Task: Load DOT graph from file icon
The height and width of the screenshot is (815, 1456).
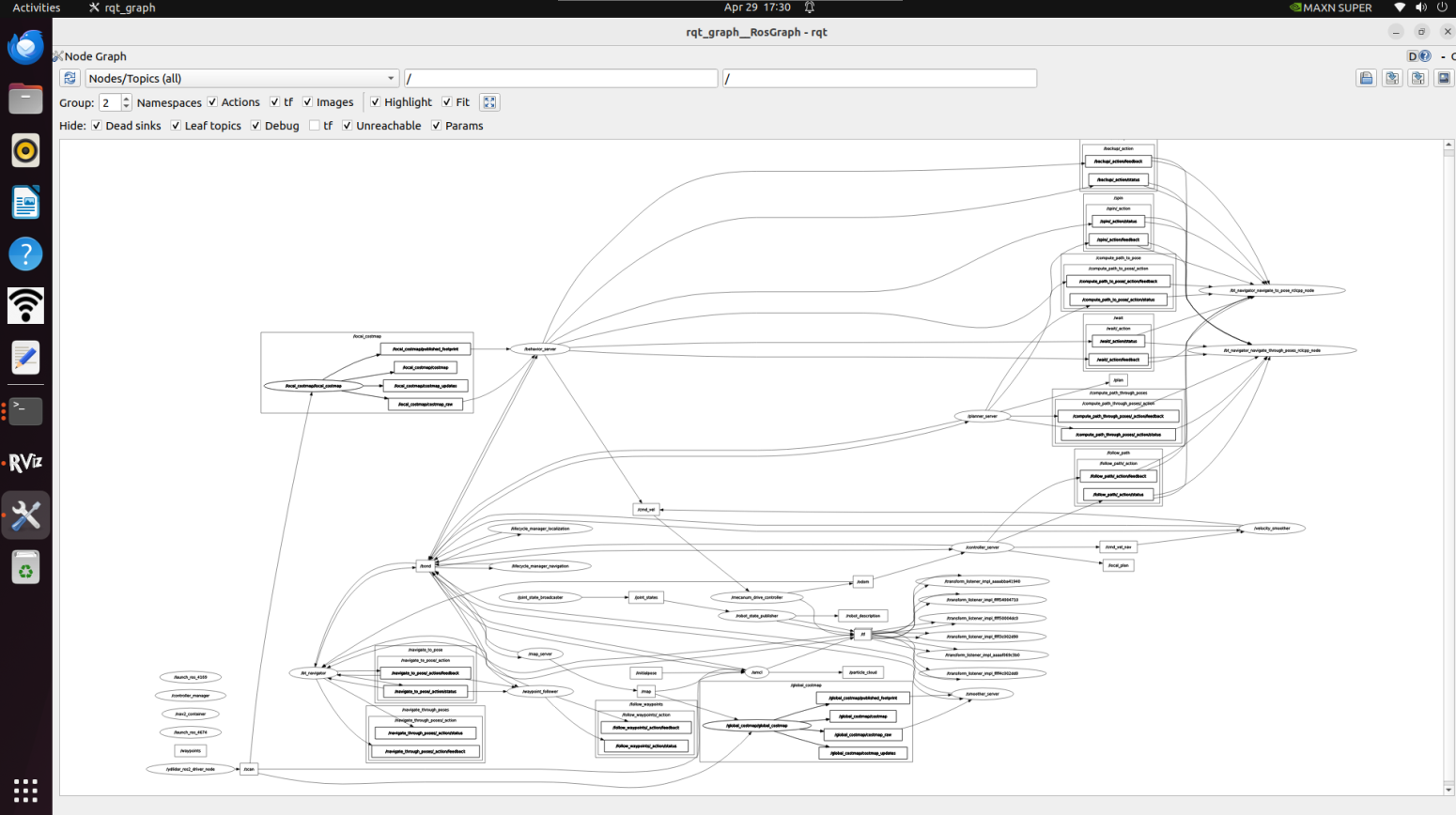Action: pos(1367,78)
